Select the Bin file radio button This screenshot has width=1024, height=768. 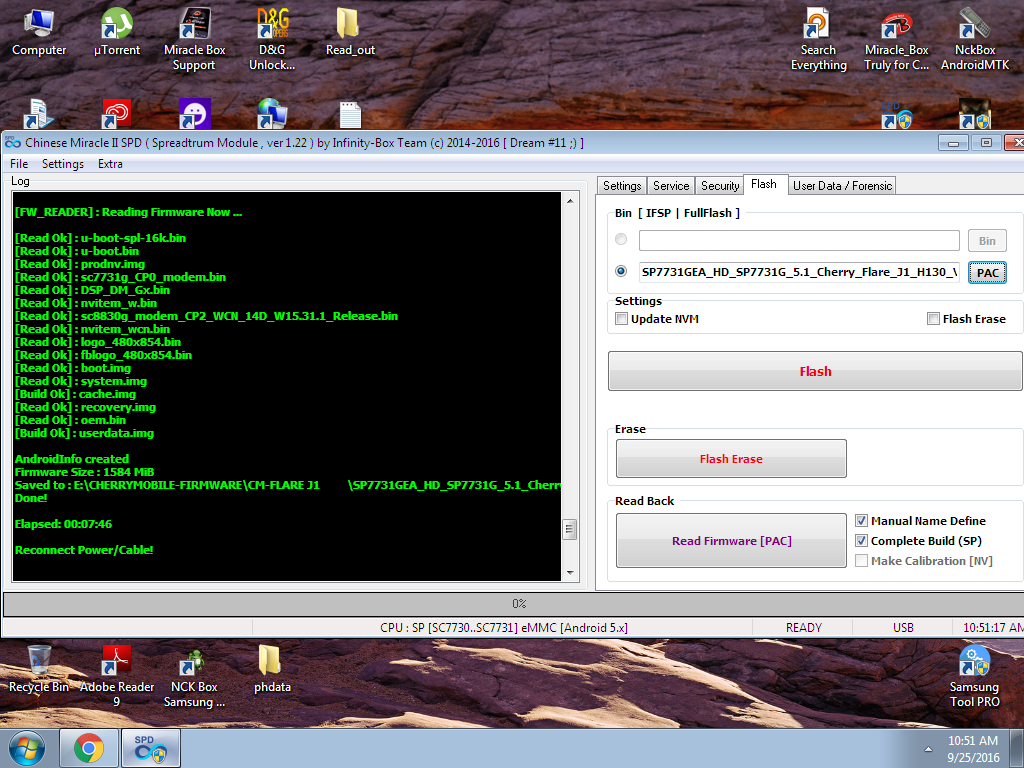(x=621, y=240)
